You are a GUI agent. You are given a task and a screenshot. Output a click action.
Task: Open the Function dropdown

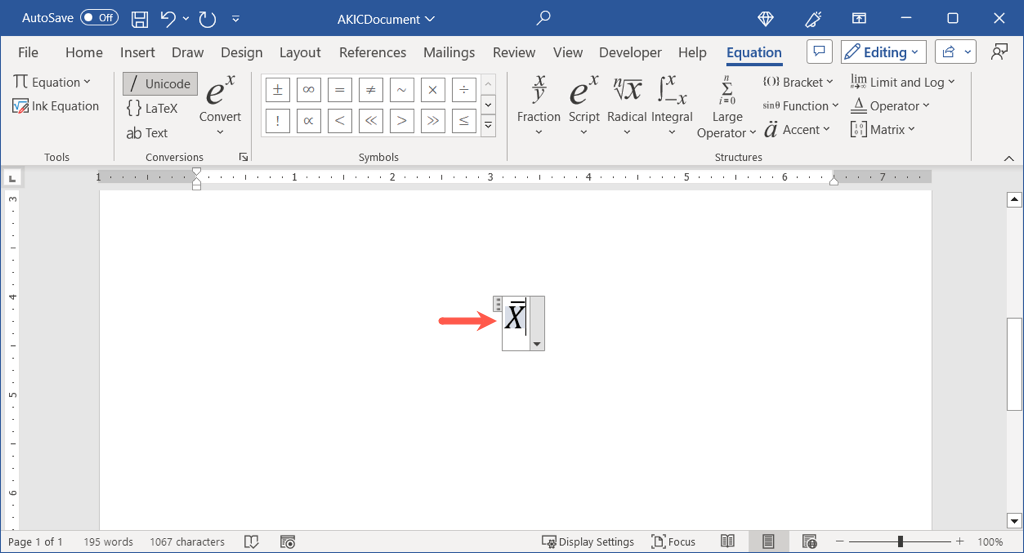(800, 105)
